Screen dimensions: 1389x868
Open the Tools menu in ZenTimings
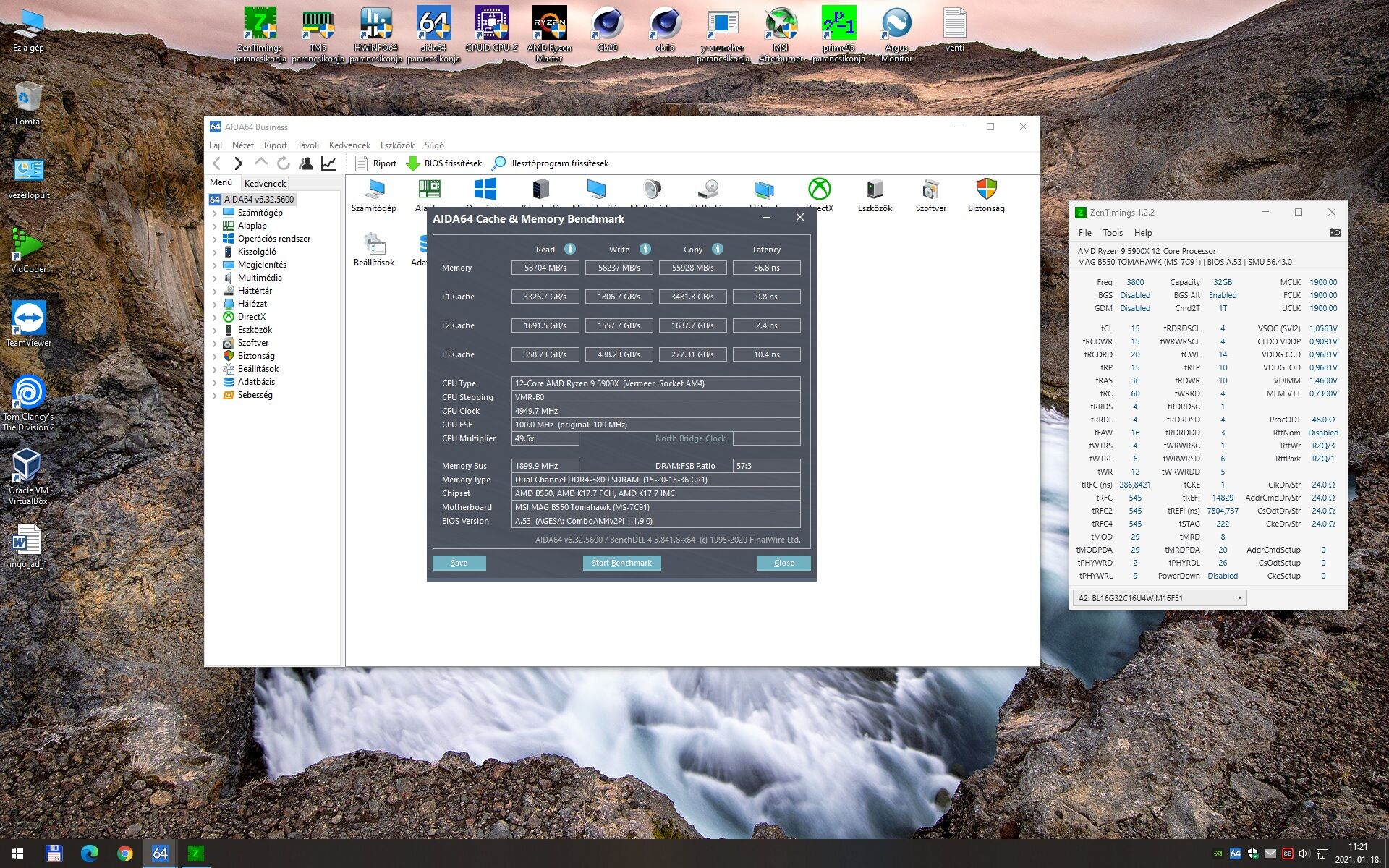(1112, 233)
